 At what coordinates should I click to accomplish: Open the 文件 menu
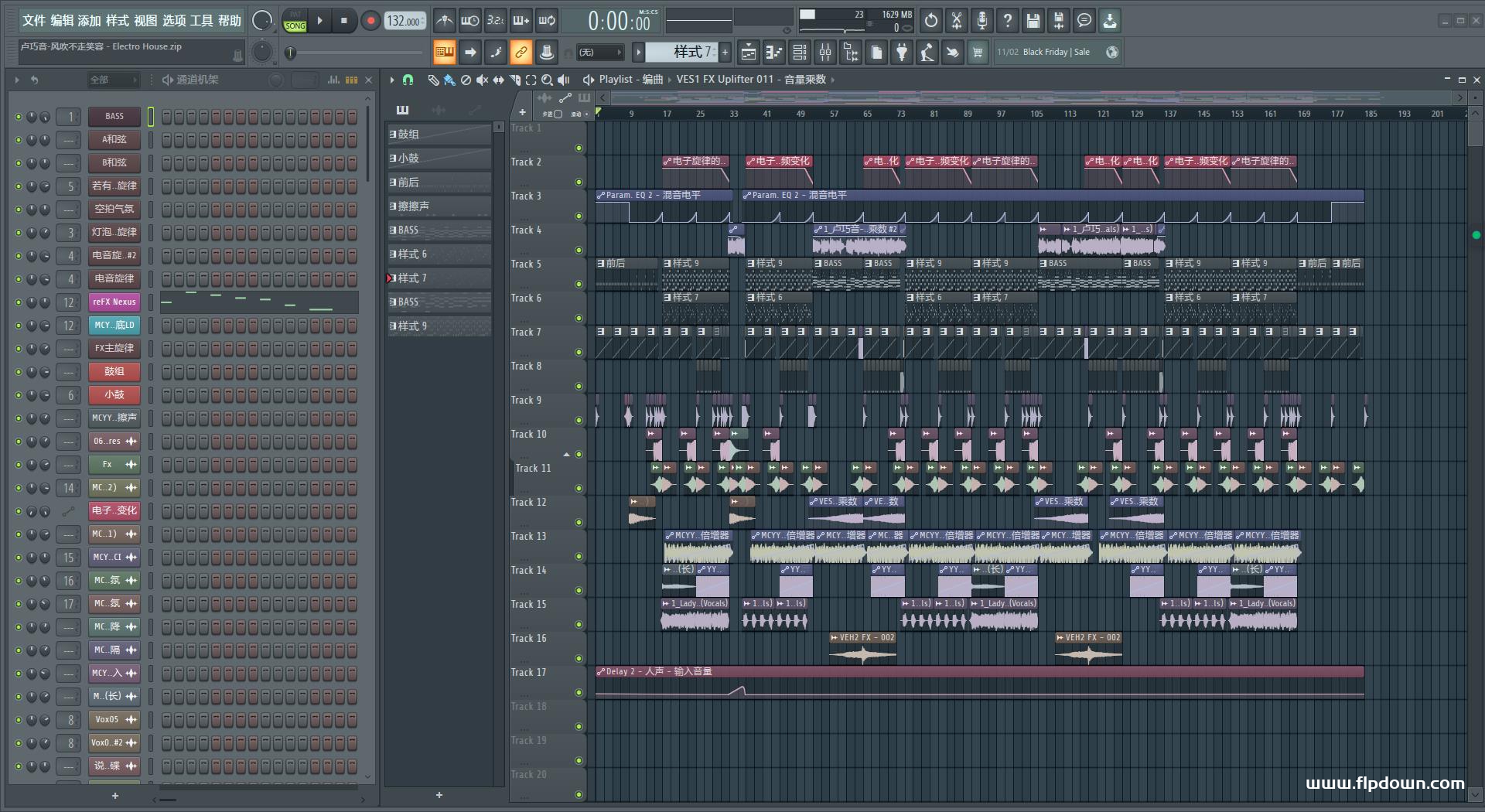pyautogui.click(x=34, y=21)
